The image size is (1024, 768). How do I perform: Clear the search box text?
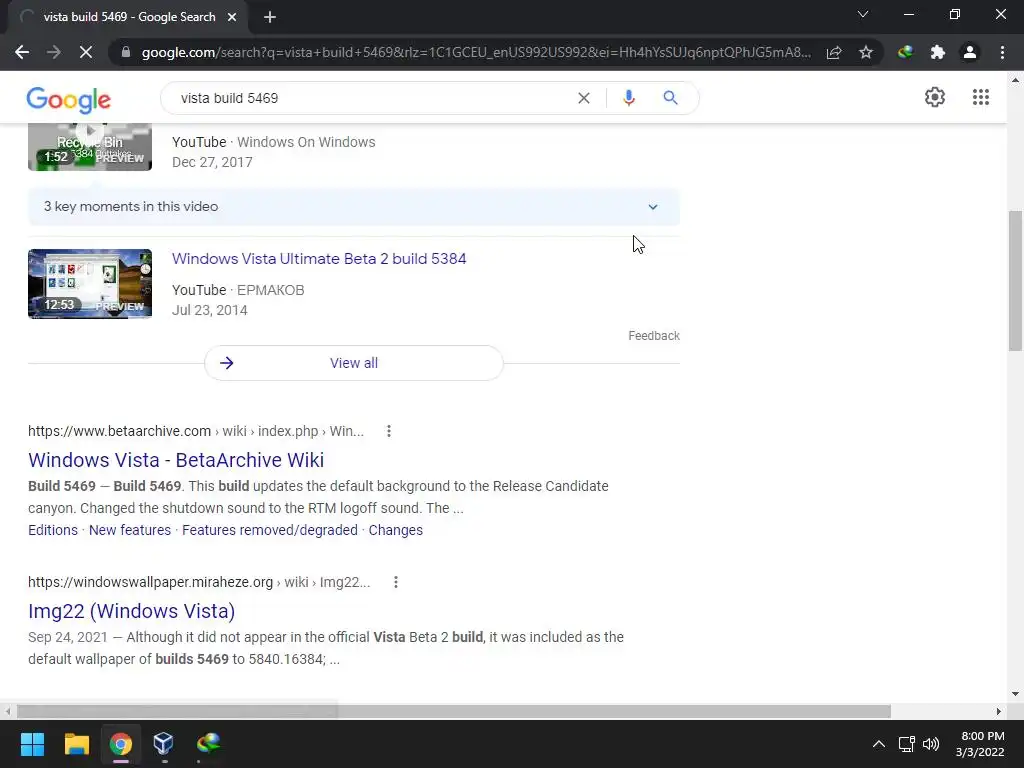[x=584, y=98]
